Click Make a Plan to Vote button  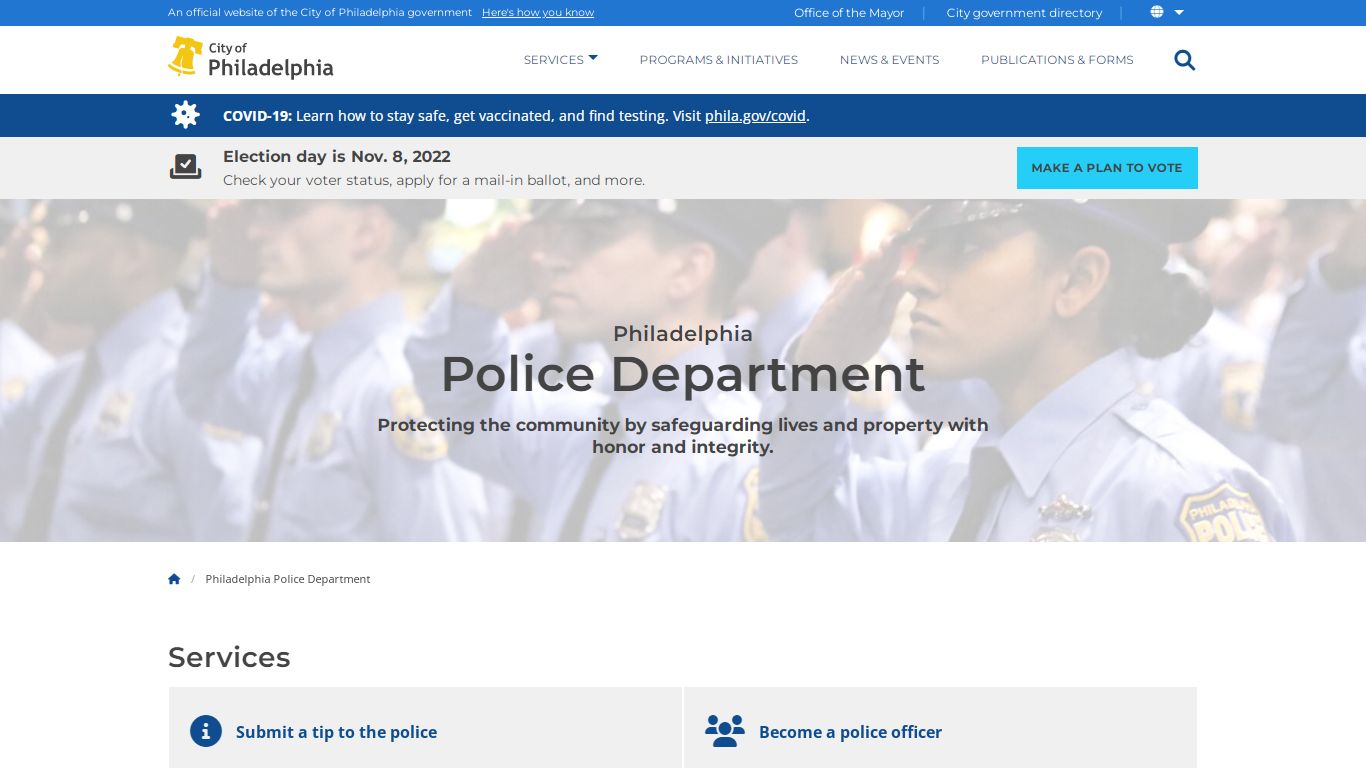(x=1107, y=168)
